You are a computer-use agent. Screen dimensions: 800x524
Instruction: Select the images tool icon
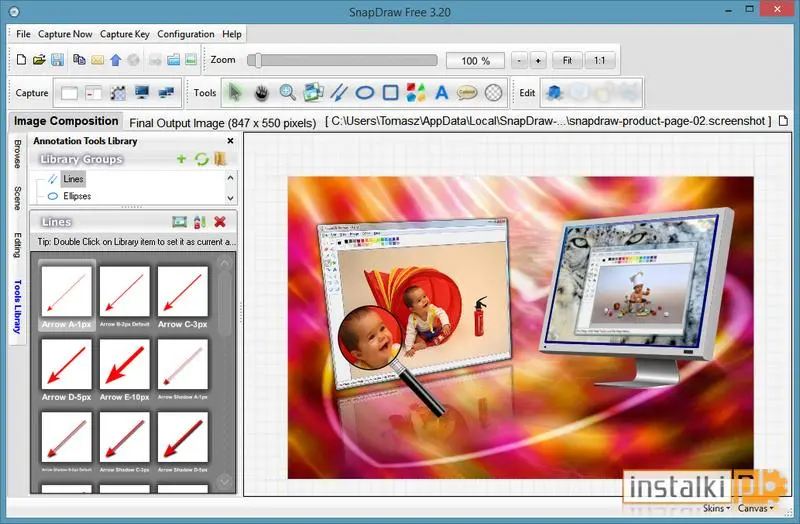tap(313, 92)
